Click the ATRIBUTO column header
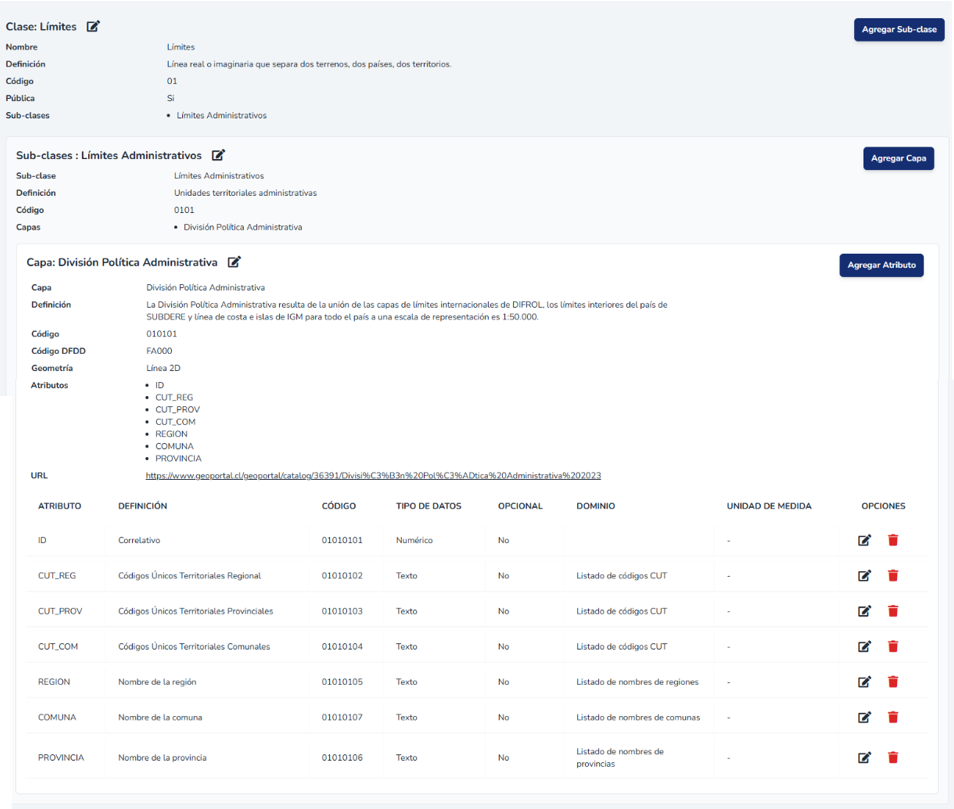This screenshot has height=809, width=954. 60,506
